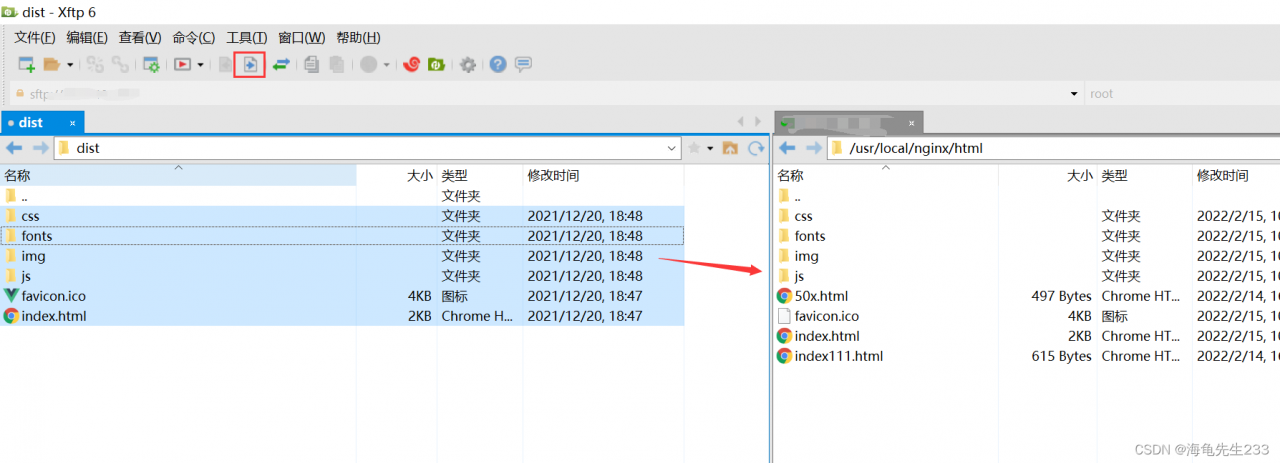Open the 窗口(W) menu
Screen dimensions: 1280x463
tap(302, 38)
